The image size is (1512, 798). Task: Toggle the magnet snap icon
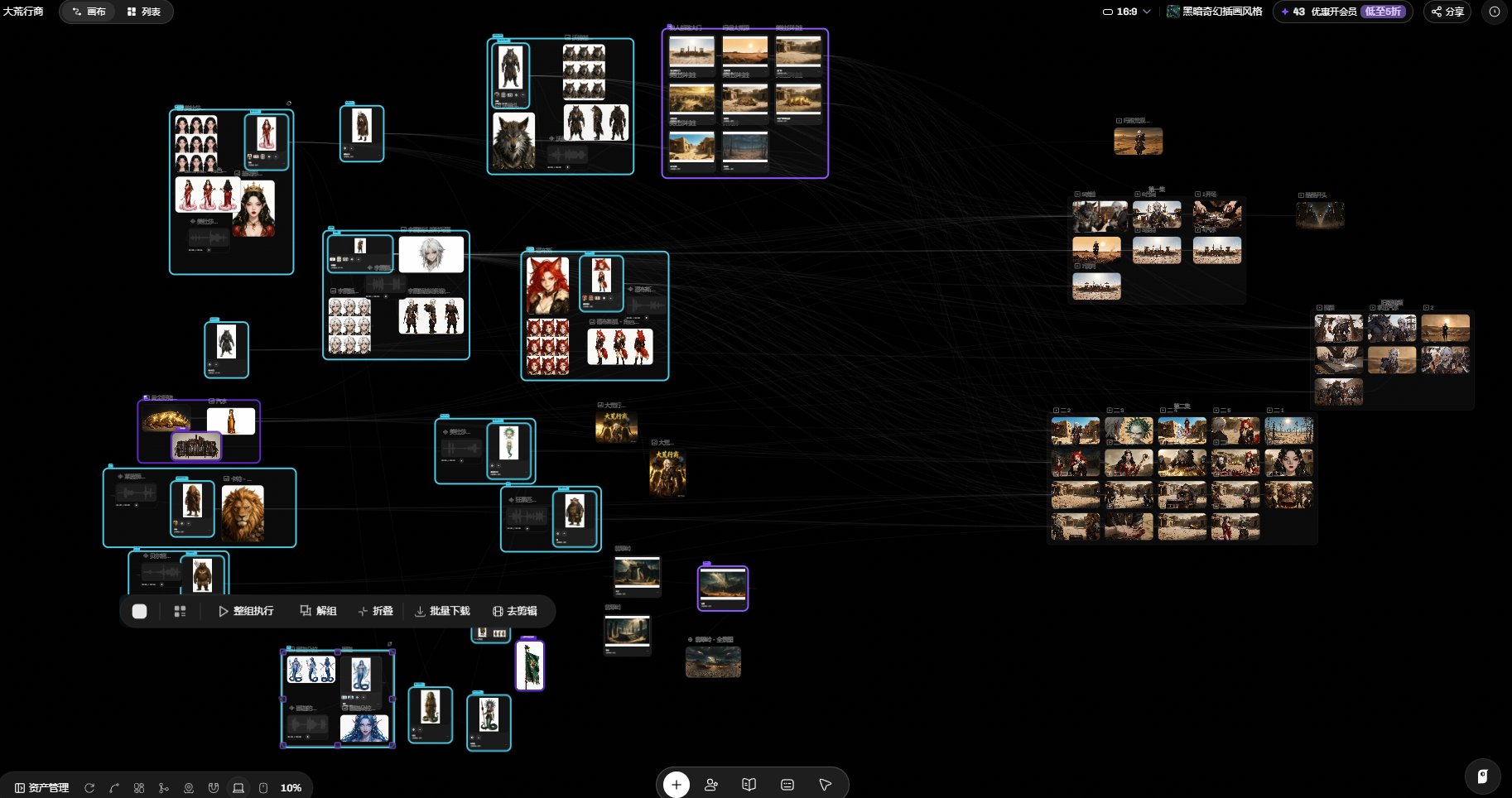click(x=214, y=787)
